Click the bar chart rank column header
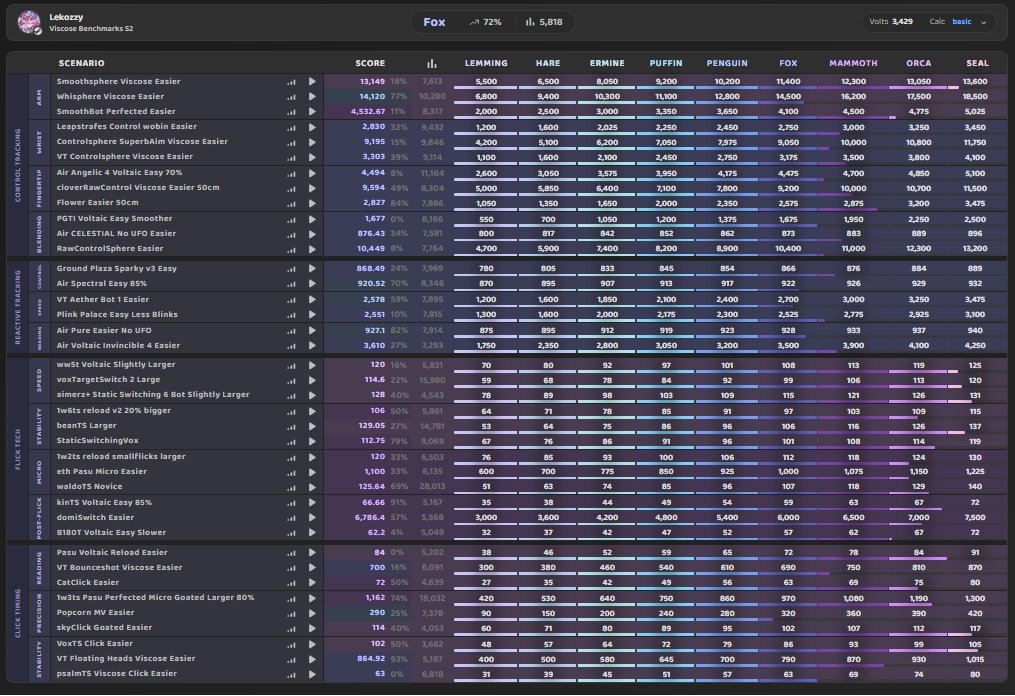Image resolution: width=1015 pixels, height=696 pixels. pyautogui.click(x=432, y=63)
